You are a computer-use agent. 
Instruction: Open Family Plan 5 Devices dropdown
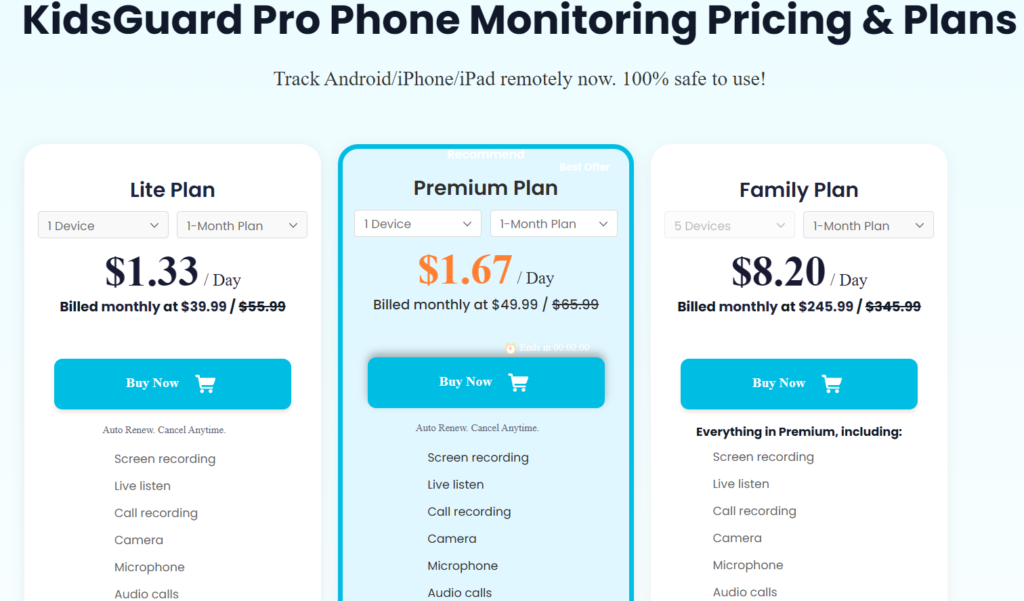click(729, 225)
